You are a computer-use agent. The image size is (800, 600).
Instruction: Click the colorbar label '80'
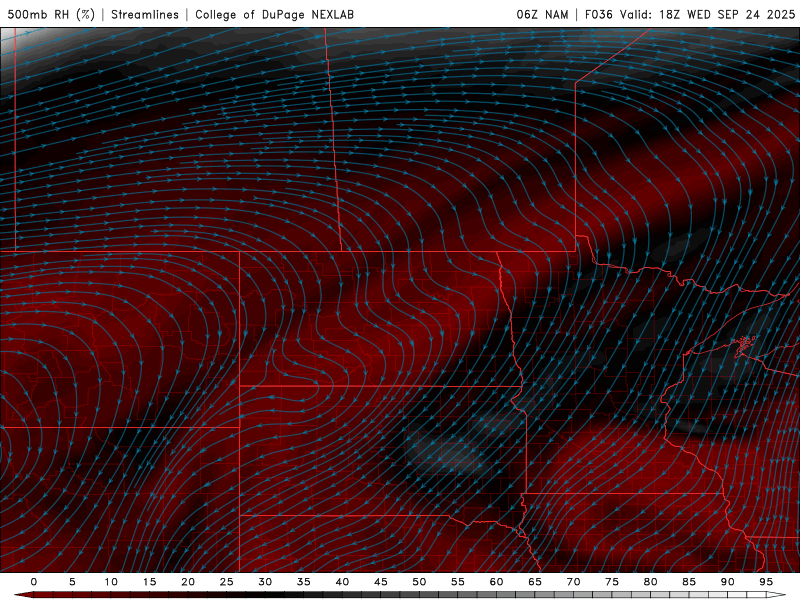coord(650,582)
